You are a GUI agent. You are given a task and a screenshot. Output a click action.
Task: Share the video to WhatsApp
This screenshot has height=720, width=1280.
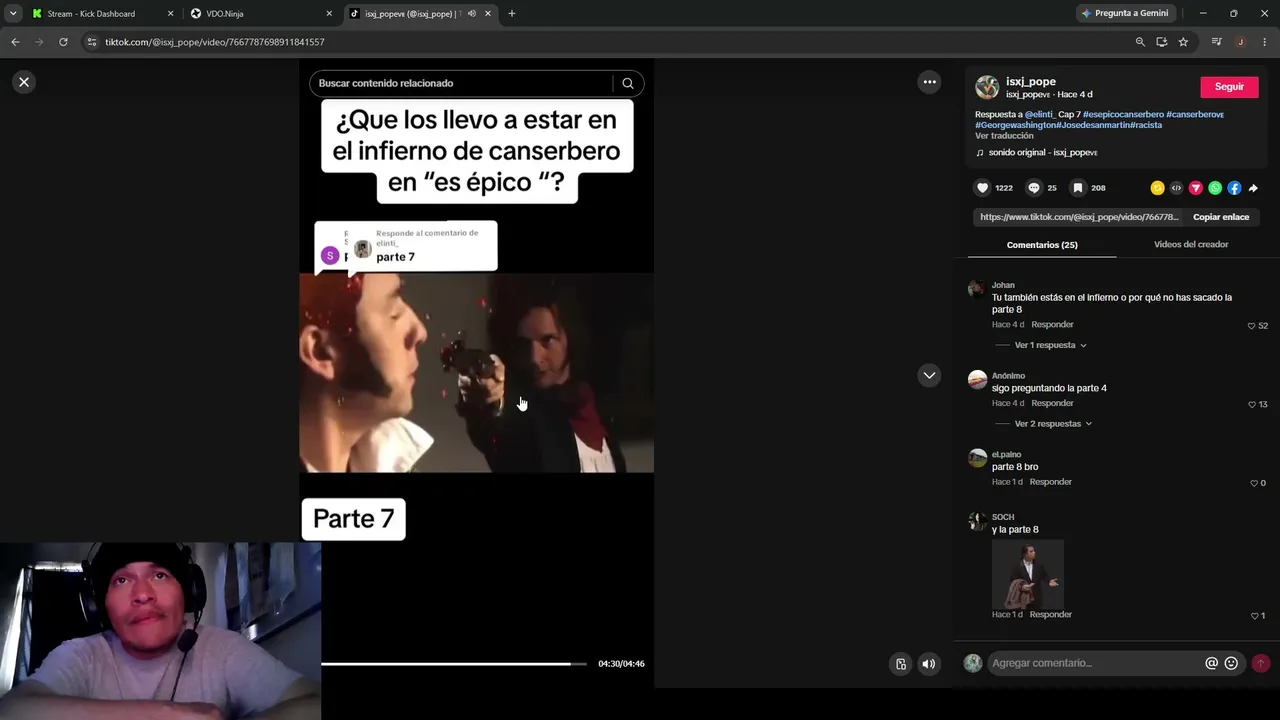1215,188
